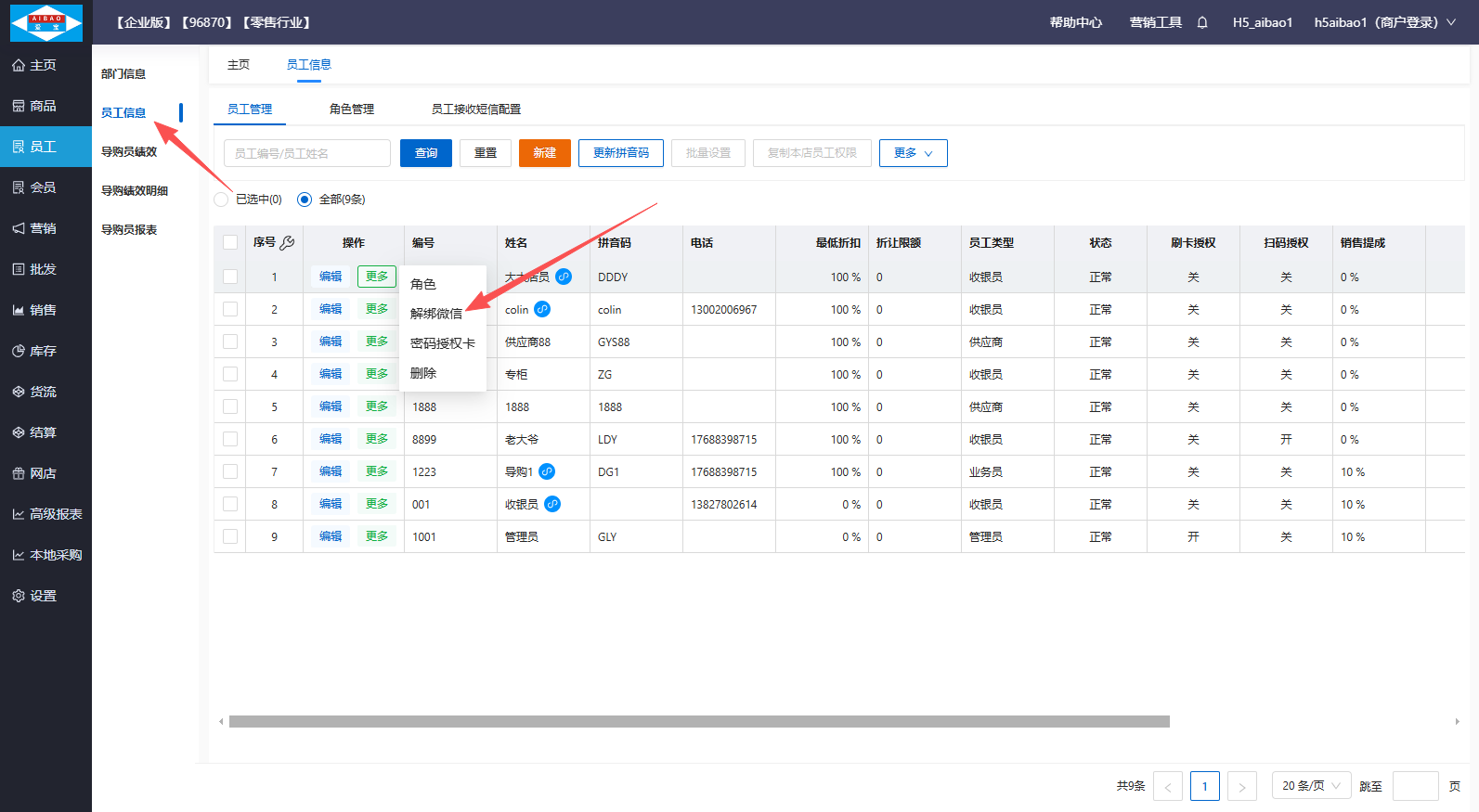Viewport: 1479px width, 812px height.
Task: Check the checkbox for row 6
Action: [x=230, y=439]
